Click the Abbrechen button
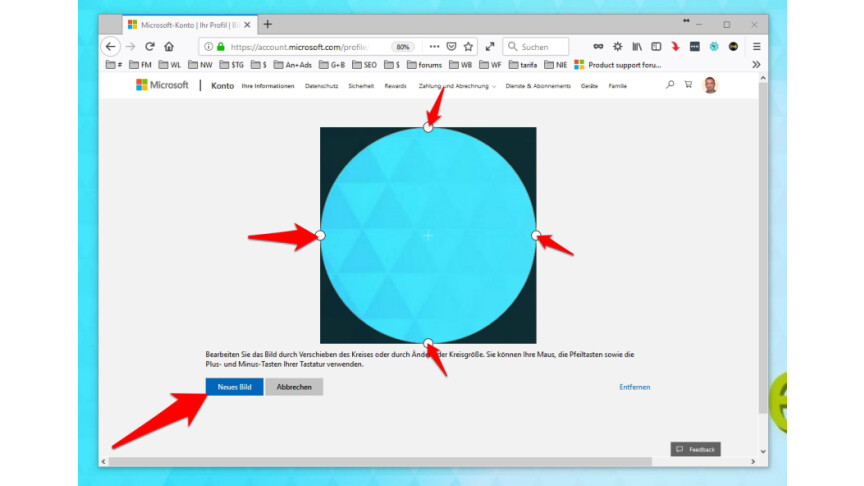Viewport: 864px width, 486px height. [294, 387]
